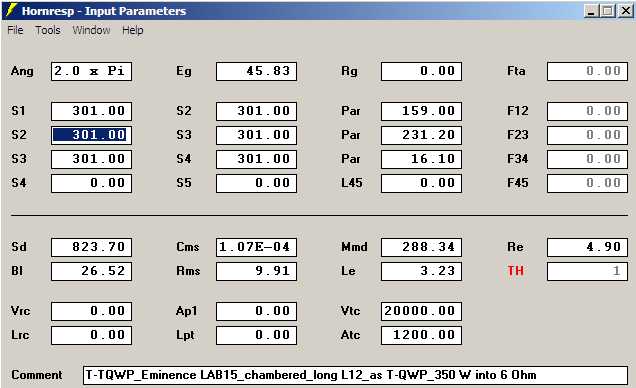Click the Fta label
636x388 pixels.
[x=516, y=71]
